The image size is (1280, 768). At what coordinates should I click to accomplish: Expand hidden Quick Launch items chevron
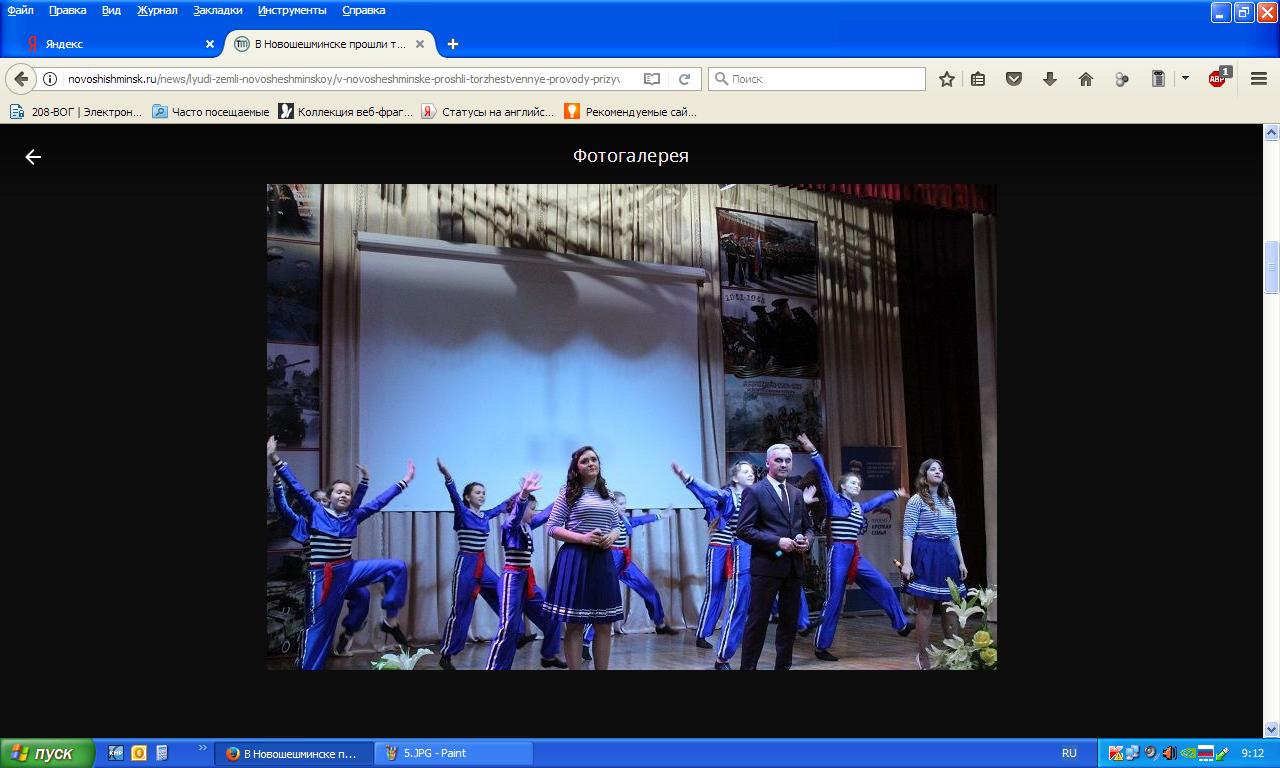203,748
